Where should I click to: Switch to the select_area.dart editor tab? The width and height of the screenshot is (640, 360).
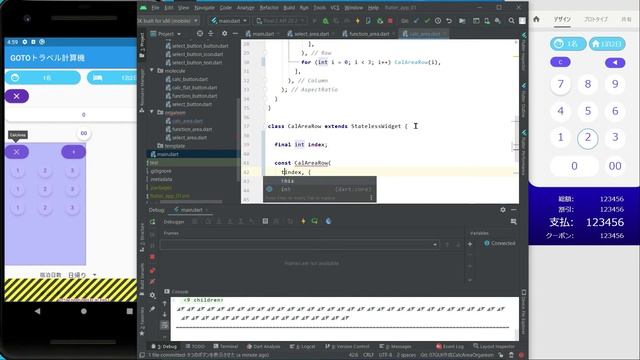coord(311,34)
